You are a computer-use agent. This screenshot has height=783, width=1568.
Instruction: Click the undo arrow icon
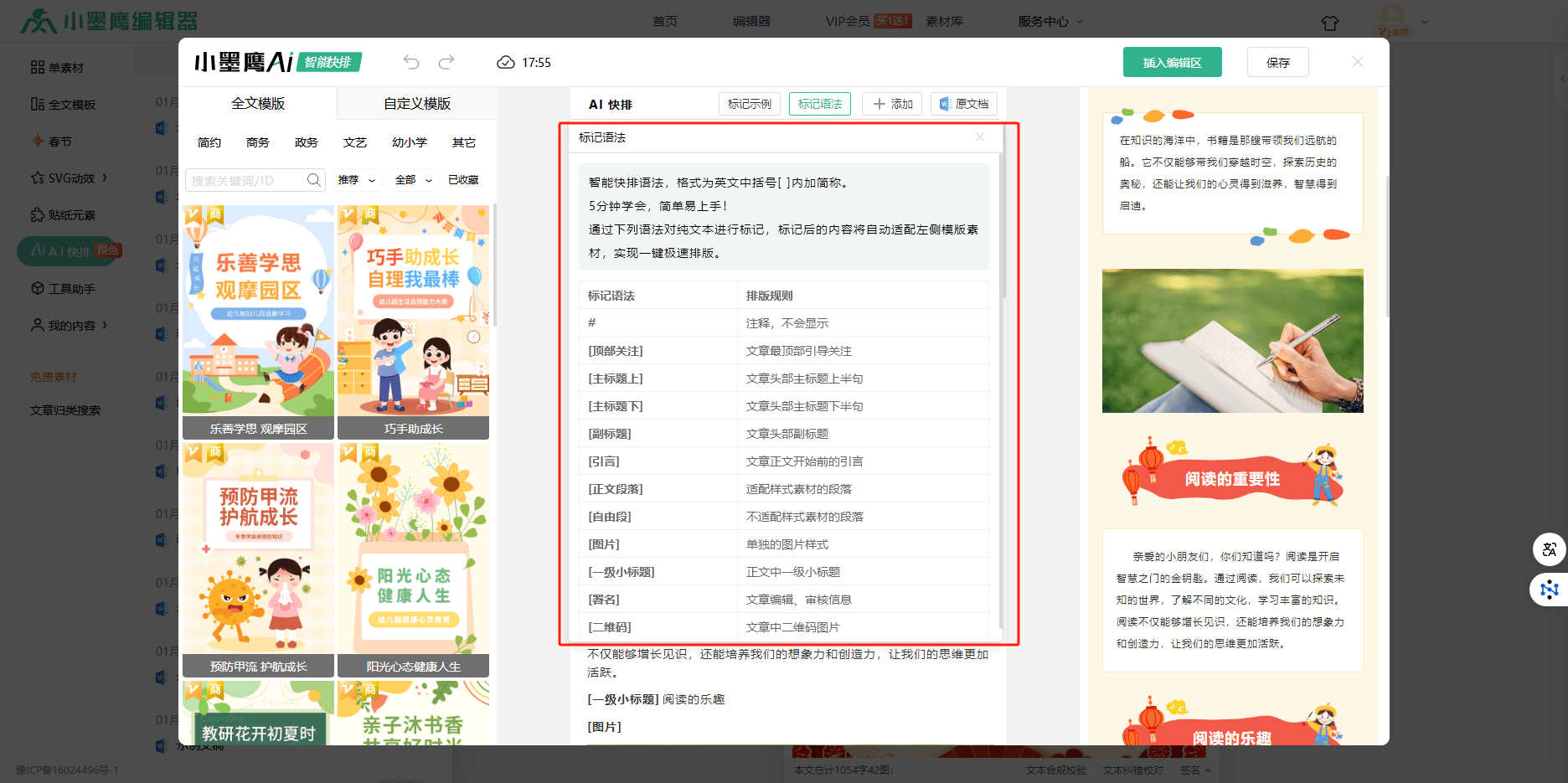[410, 62]
